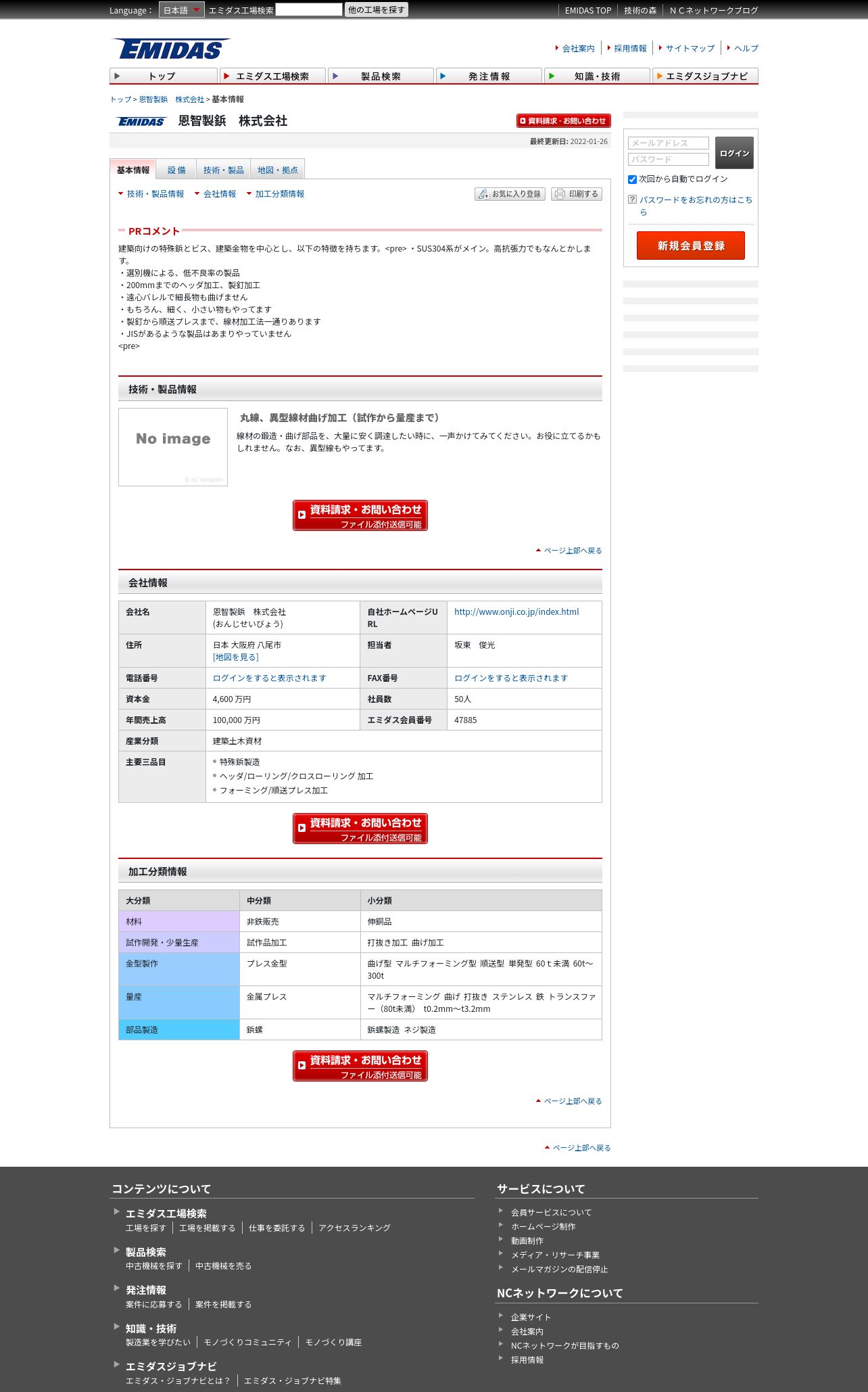Click the ログイン button
Viewport: 868px width, 1392px height.
point(734,153)
